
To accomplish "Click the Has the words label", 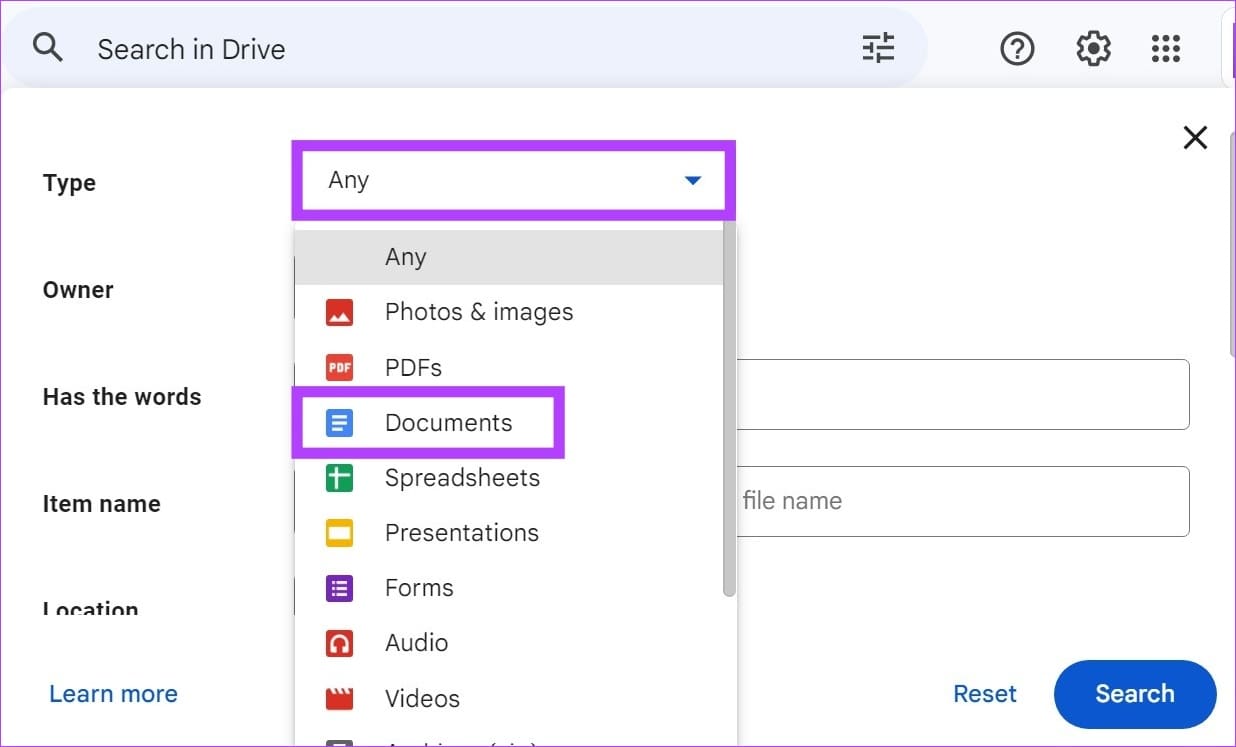I will coord(122,397).
